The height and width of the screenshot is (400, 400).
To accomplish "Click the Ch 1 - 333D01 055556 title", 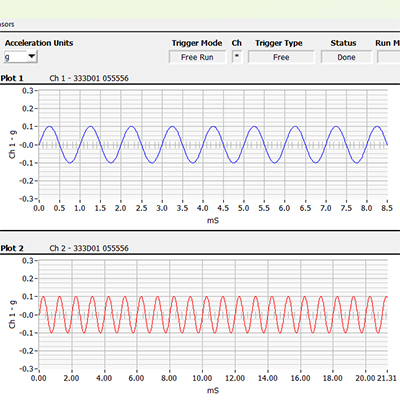I will click(x=89, y=78).
